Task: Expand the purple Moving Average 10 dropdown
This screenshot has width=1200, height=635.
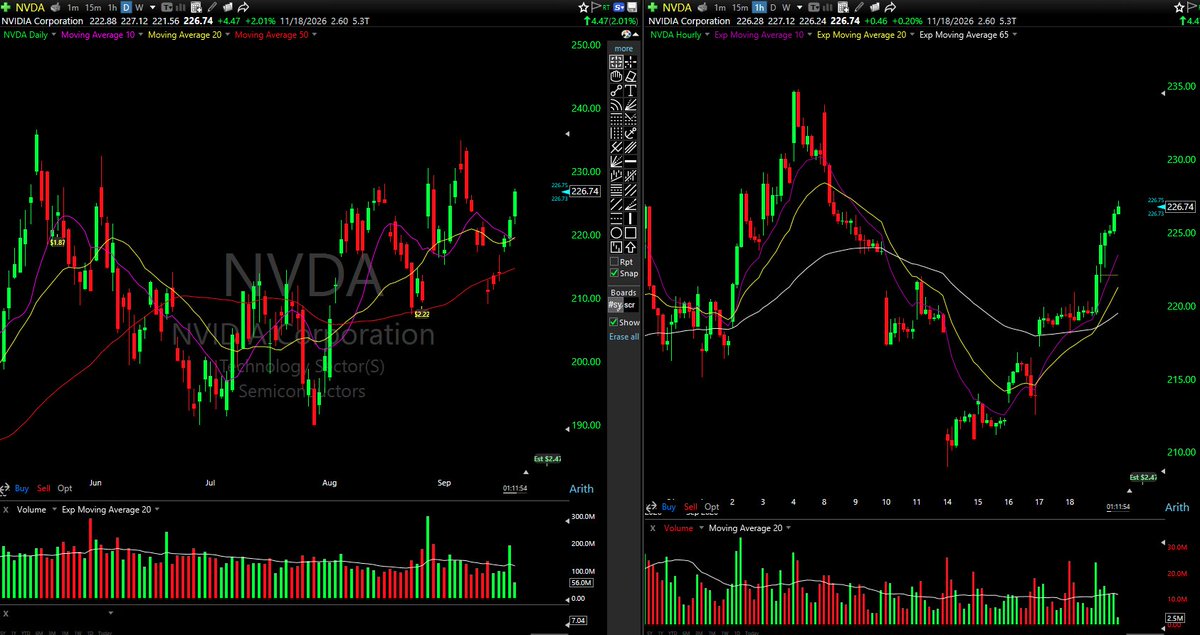Action: point(141,34)
